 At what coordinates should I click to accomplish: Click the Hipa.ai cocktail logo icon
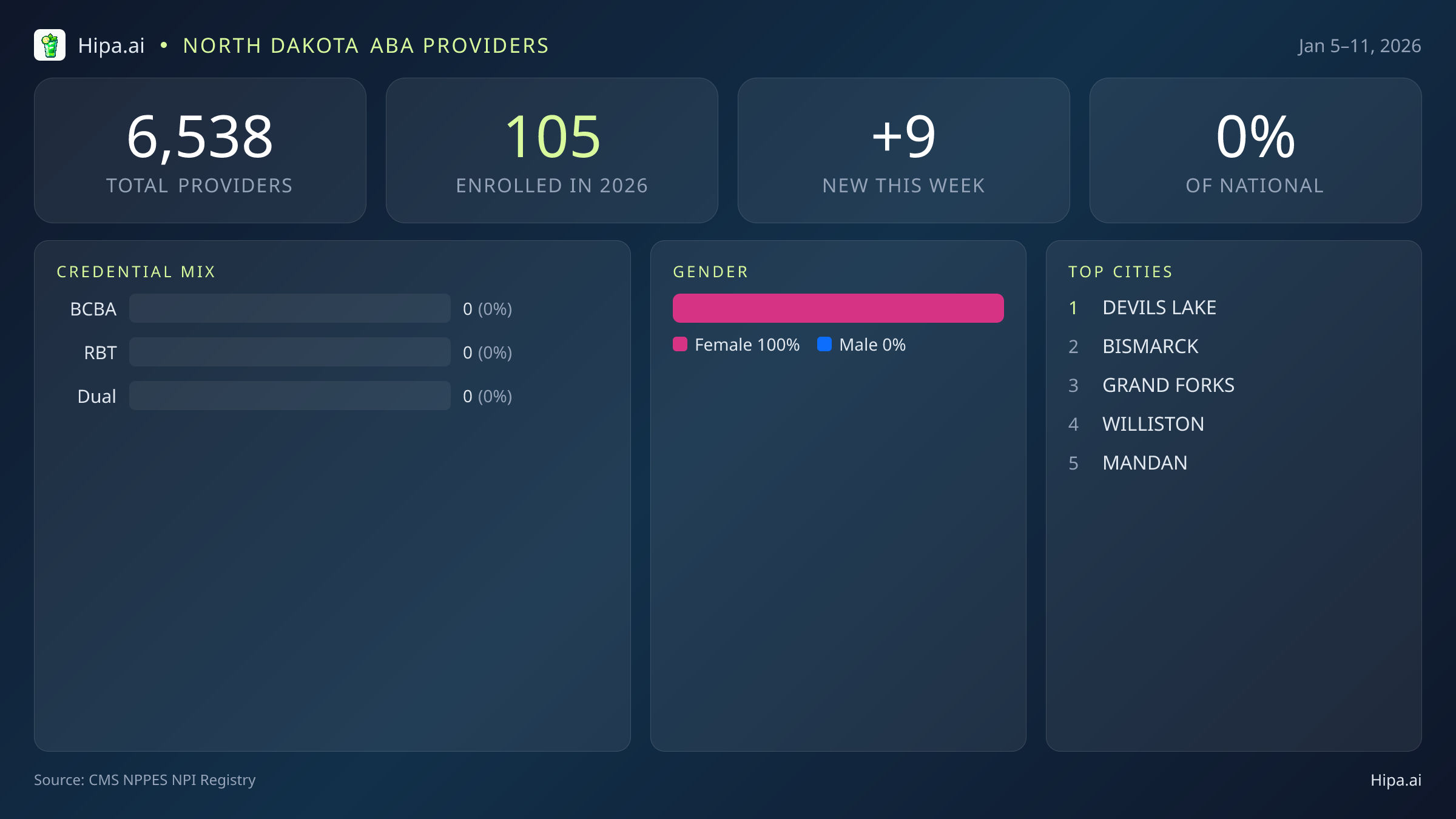(x=50, y=45)
